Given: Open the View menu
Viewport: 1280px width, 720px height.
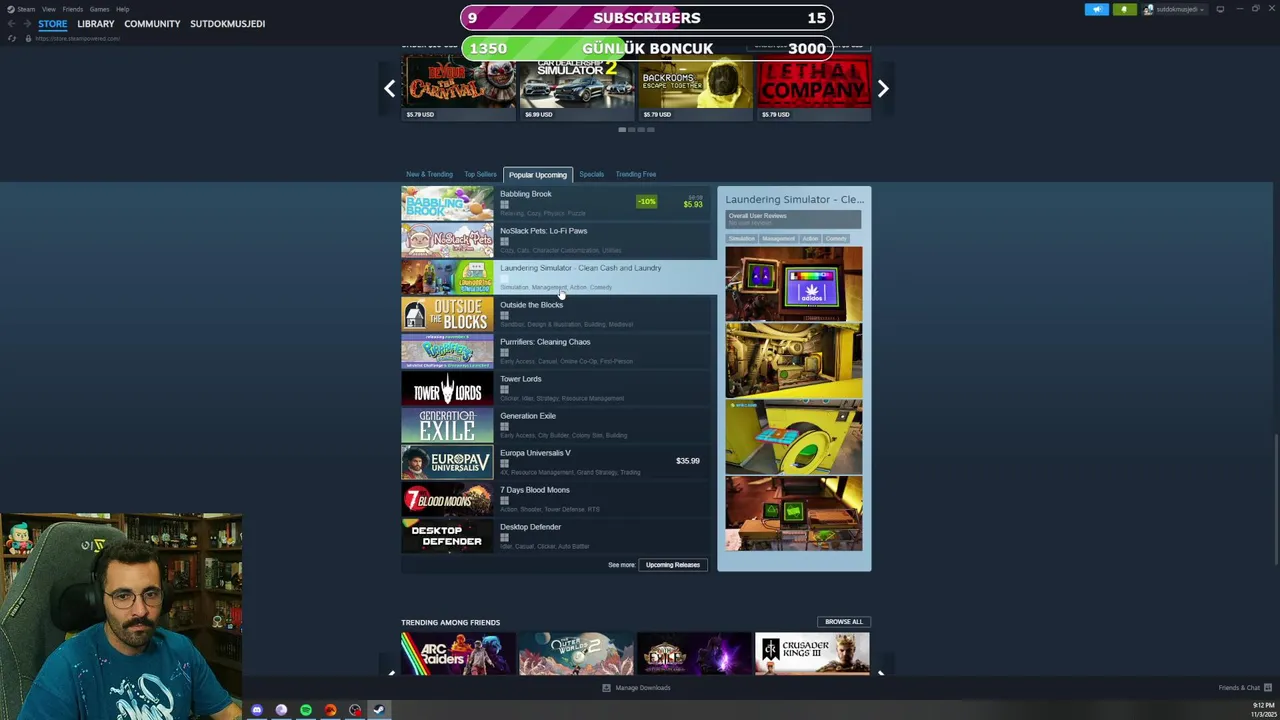Looking at the screenshot, I should (x=48, y=9).
